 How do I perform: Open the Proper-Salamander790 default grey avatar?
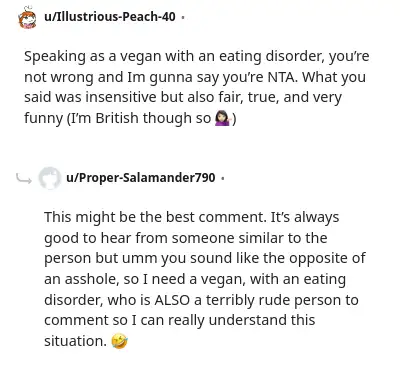(50, 178)
